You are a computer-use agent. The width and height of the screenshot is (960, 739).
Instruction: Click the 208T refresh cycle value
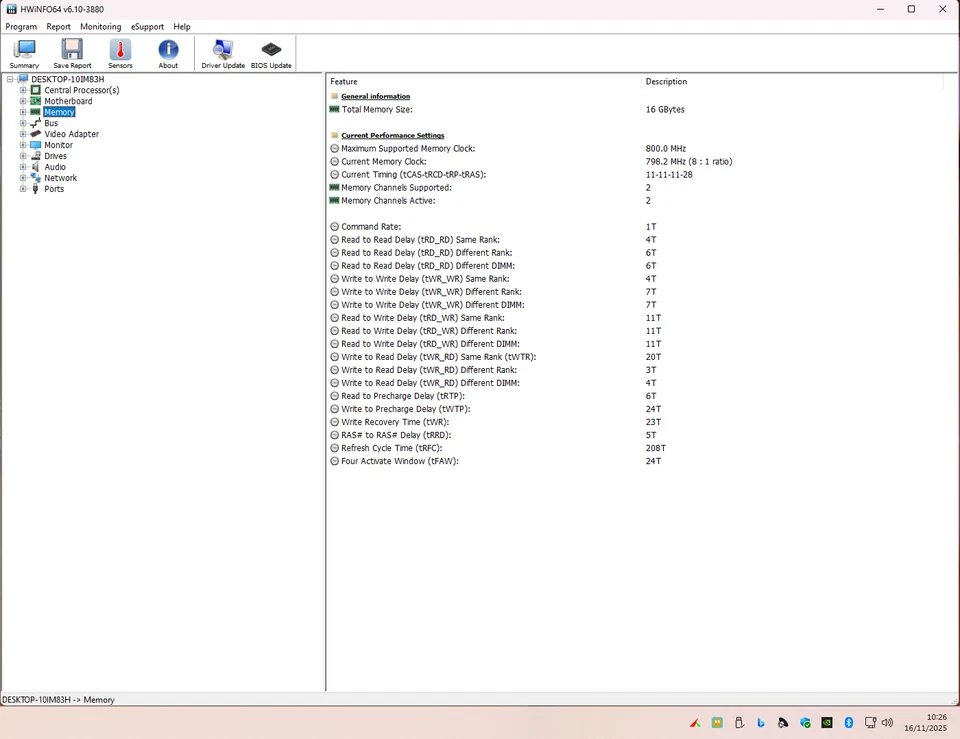point(655,448)
